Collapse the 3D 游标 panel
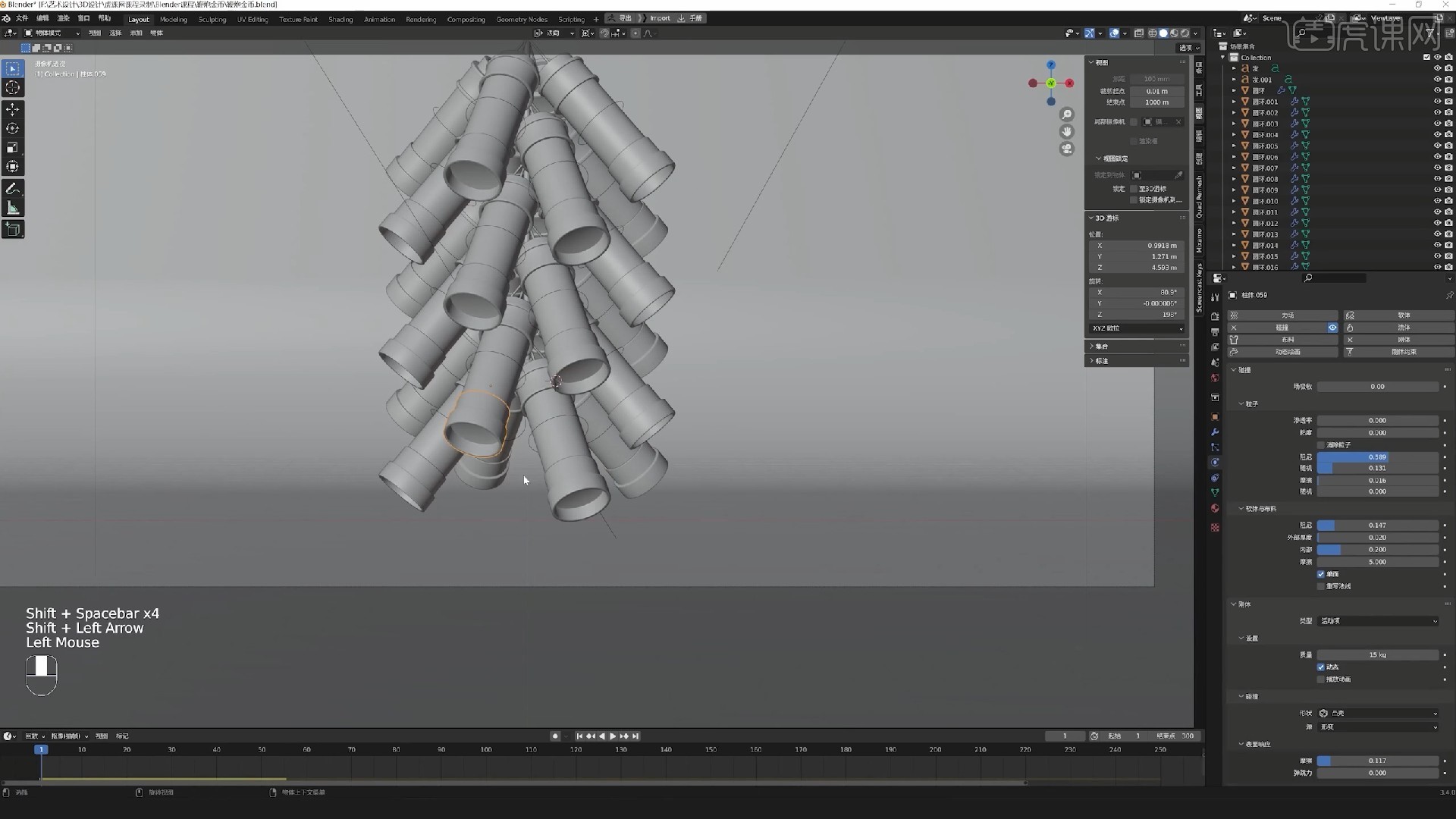Screen dimensions: 1456x819 pos(1092,218)
